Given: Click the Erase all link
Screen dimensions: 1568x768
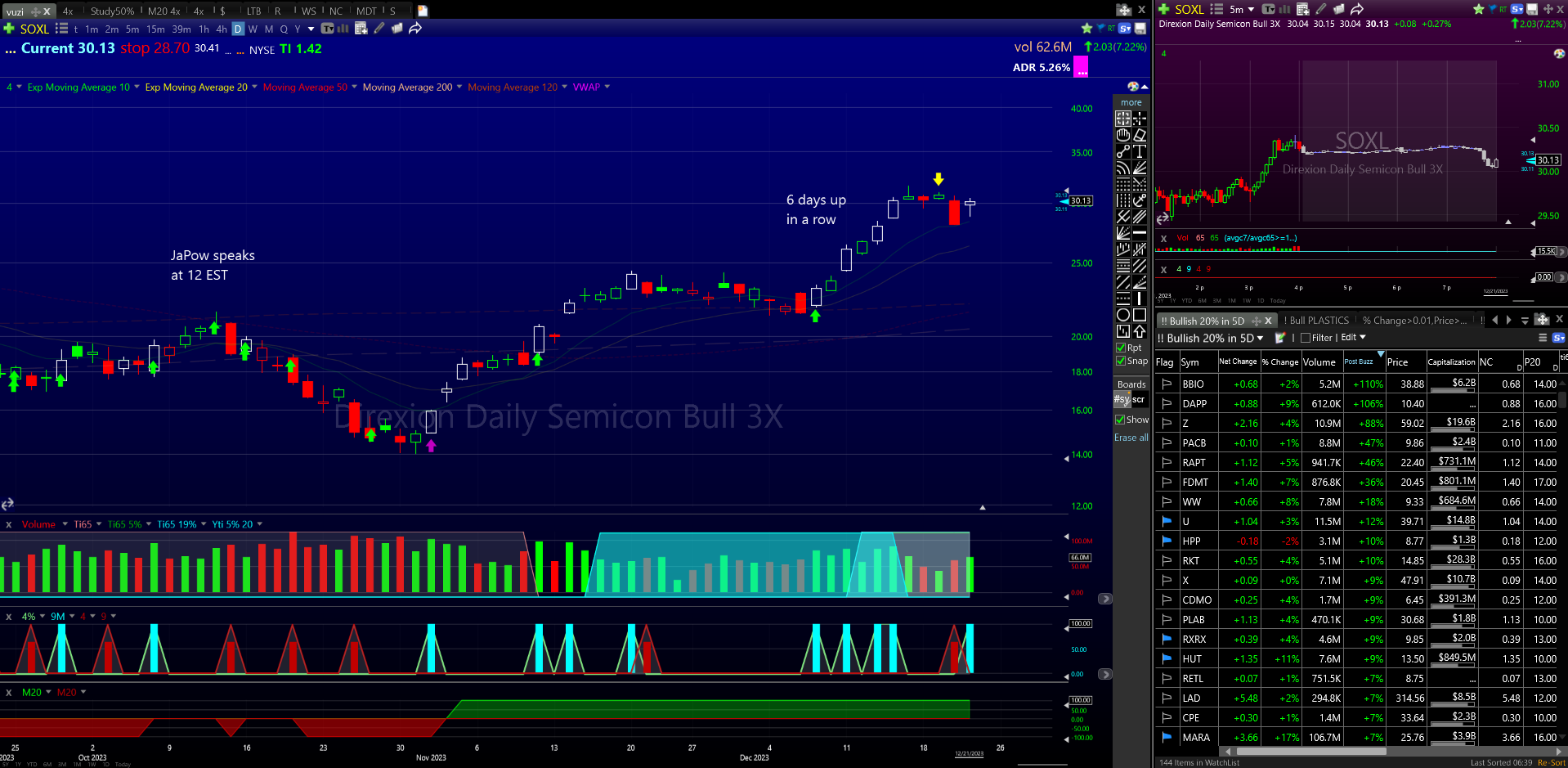Looking at the screenshot, I should (x=1131, y=438).
